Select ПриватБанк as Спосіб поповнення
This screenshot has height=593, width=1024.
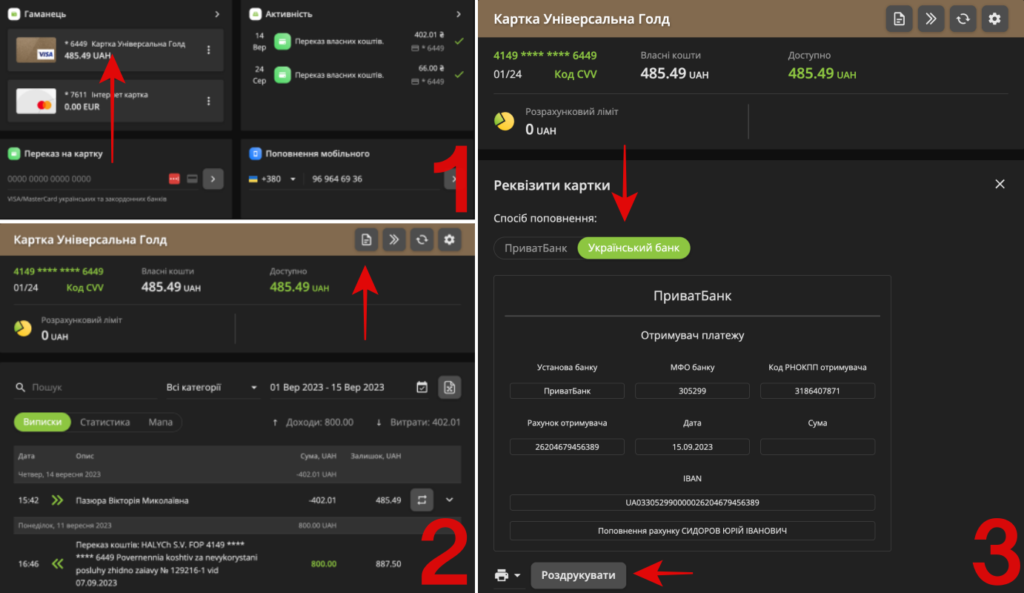[536, 248]
